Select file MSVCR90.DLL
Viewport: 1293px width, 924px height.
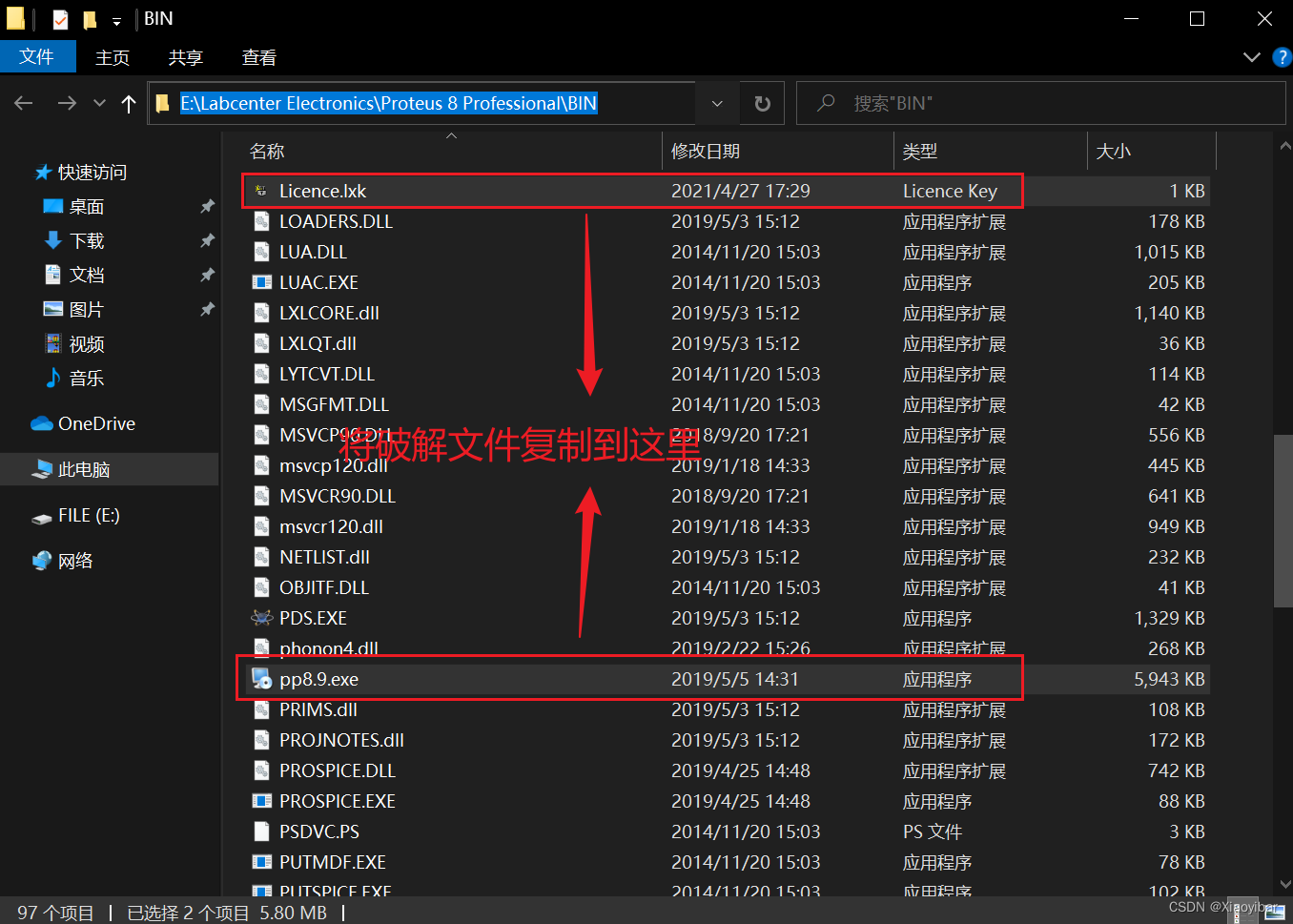338,496
